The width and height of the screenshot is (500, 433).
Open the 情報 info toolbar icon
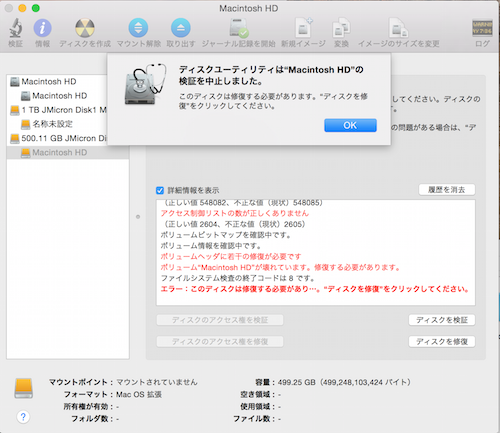coord(42,28)
